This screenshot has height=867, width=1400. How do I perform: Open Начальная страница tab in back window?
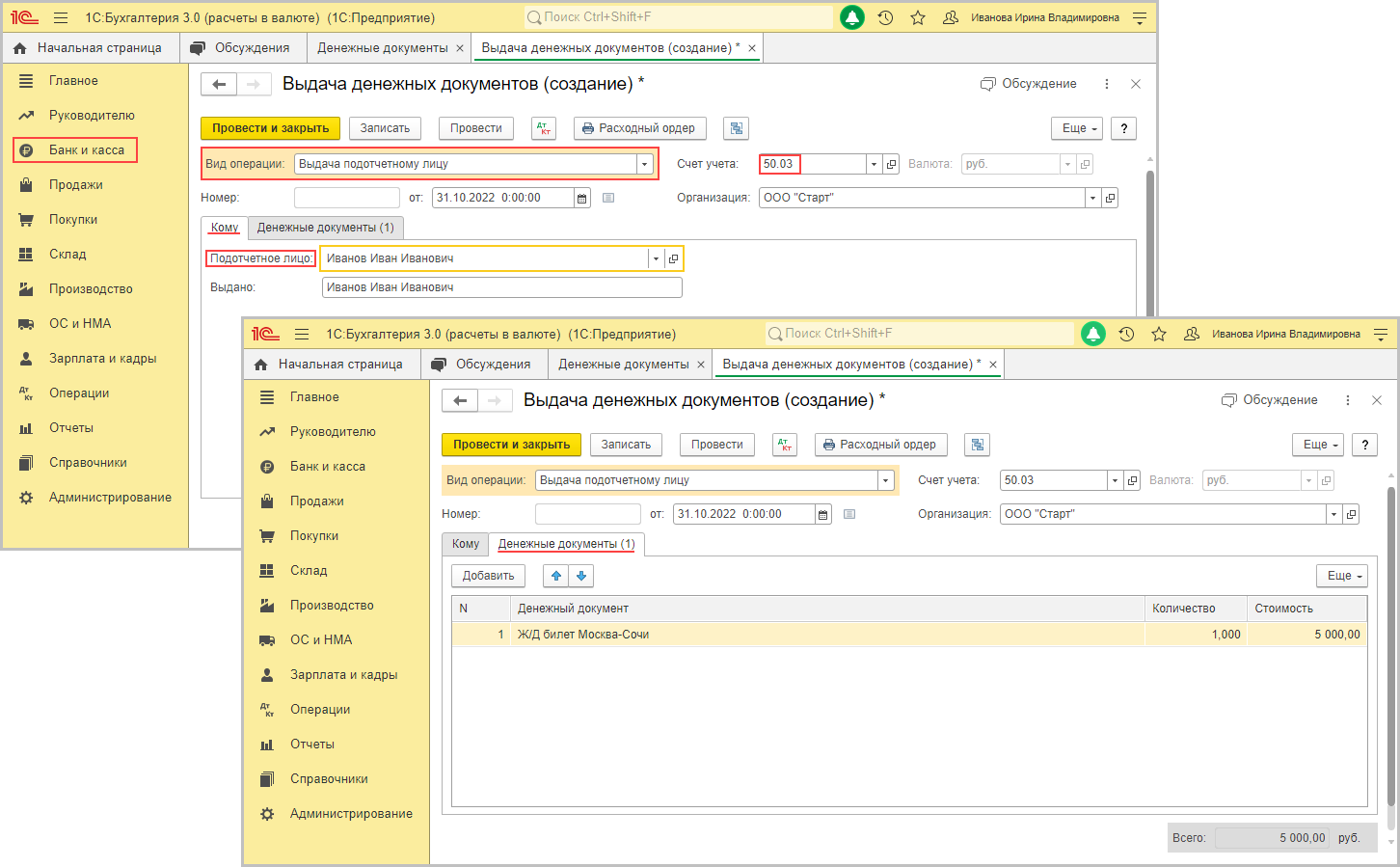tap(89, 48)
